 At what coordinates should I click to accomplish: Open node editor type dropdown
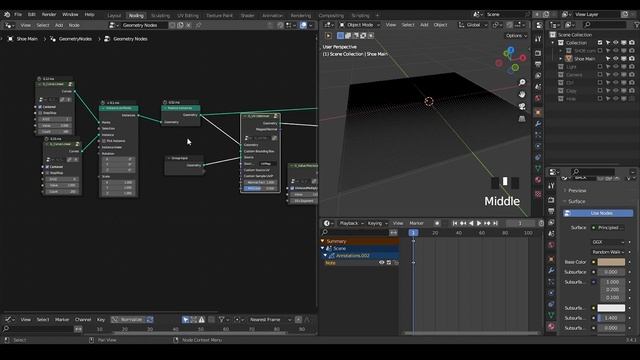[x=9, y=25]
